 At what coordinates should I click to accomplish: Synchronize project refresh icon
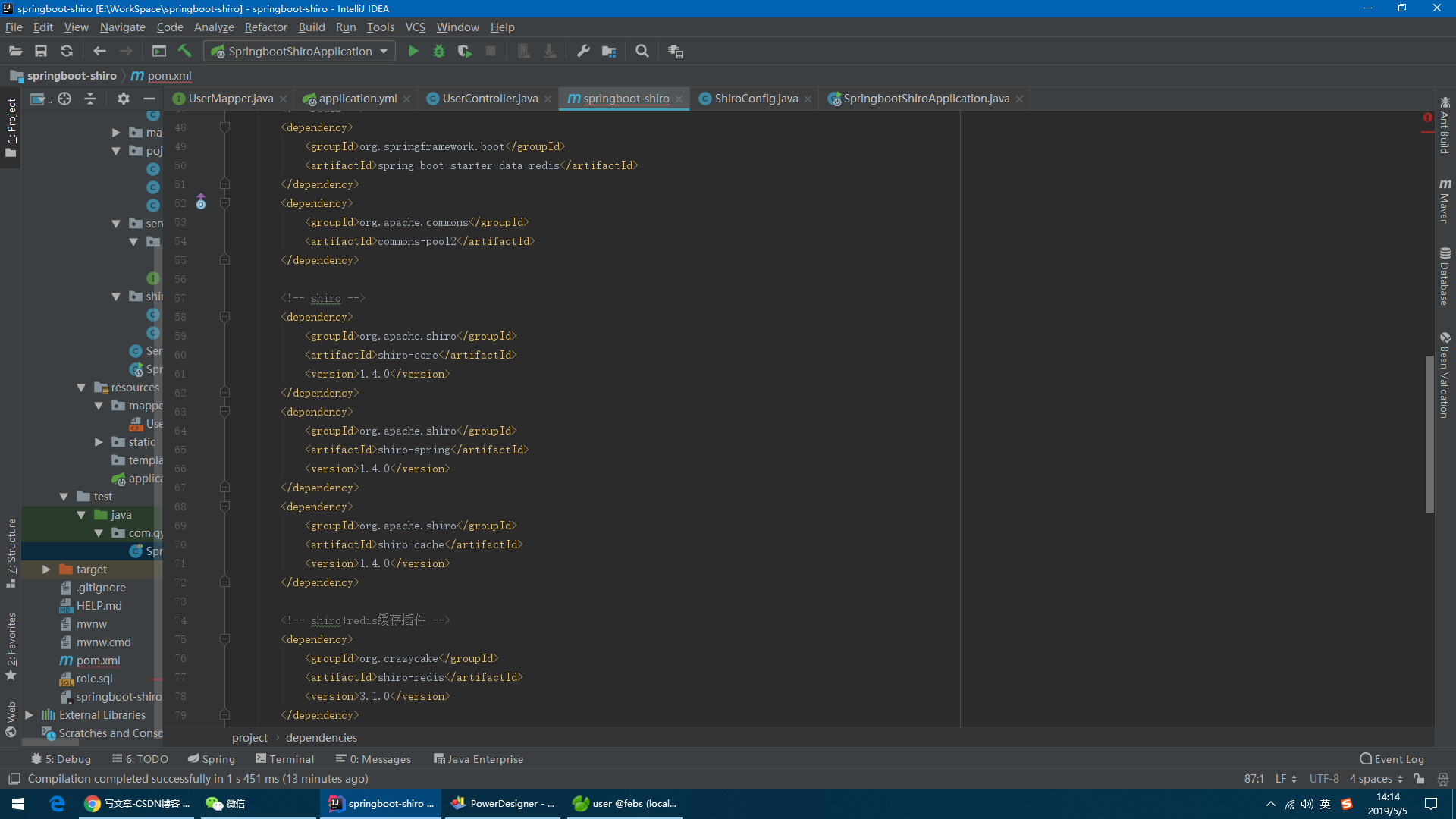coord(67,52)
